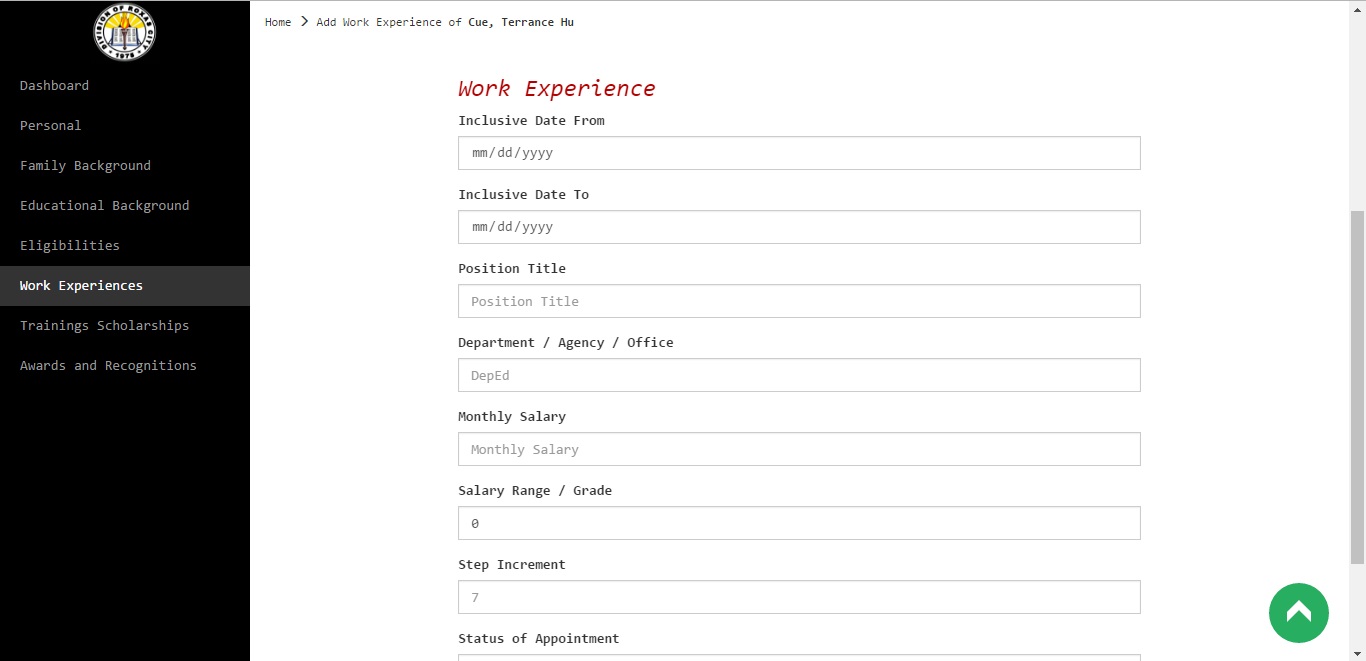
Task: Open the Dashboard sidebar item
Action: [x=54, y=86]
